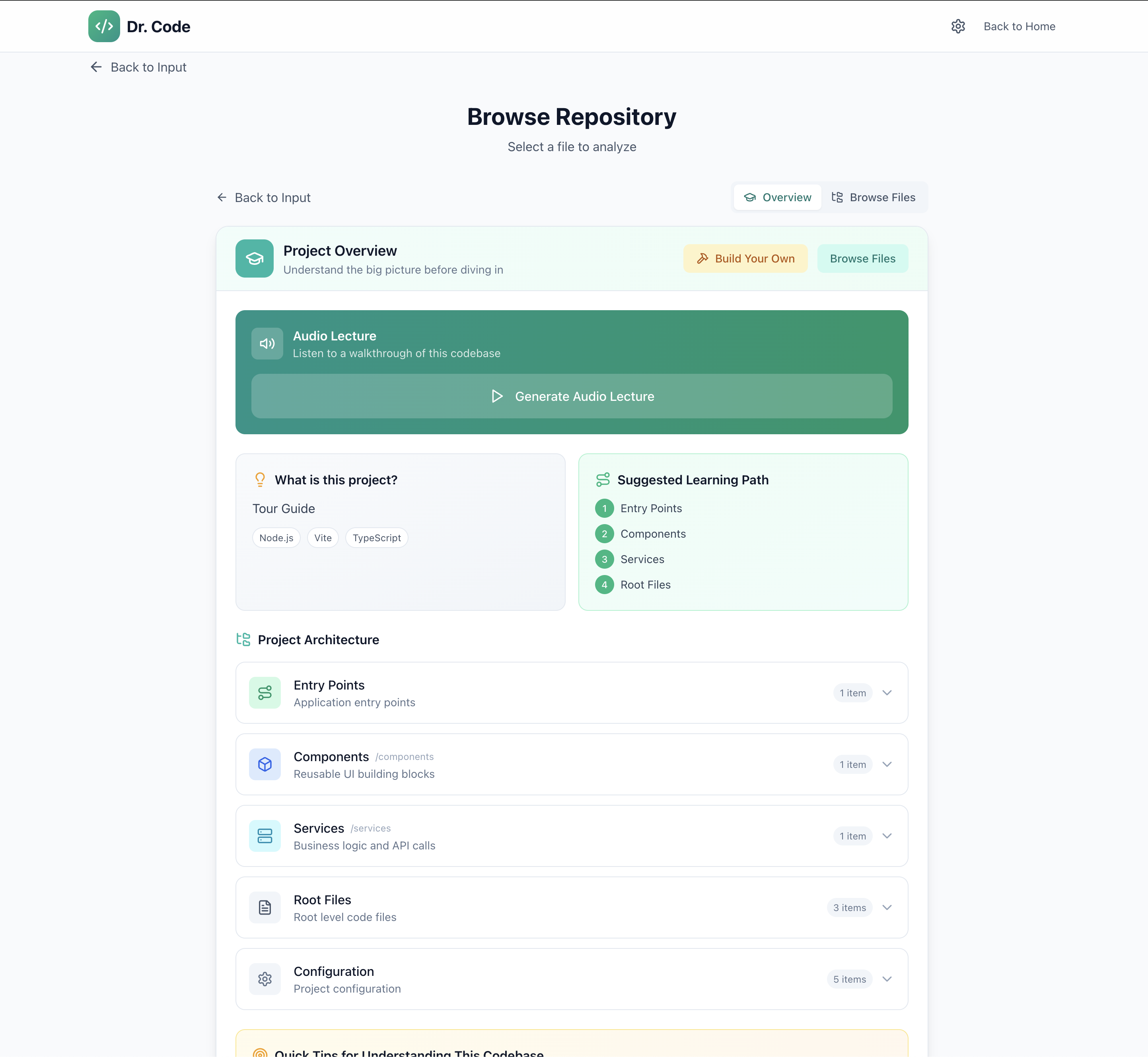Expand the Configuration section chevron
Viewport: 1148px width, 1057px height.
[x=887, y=979]
